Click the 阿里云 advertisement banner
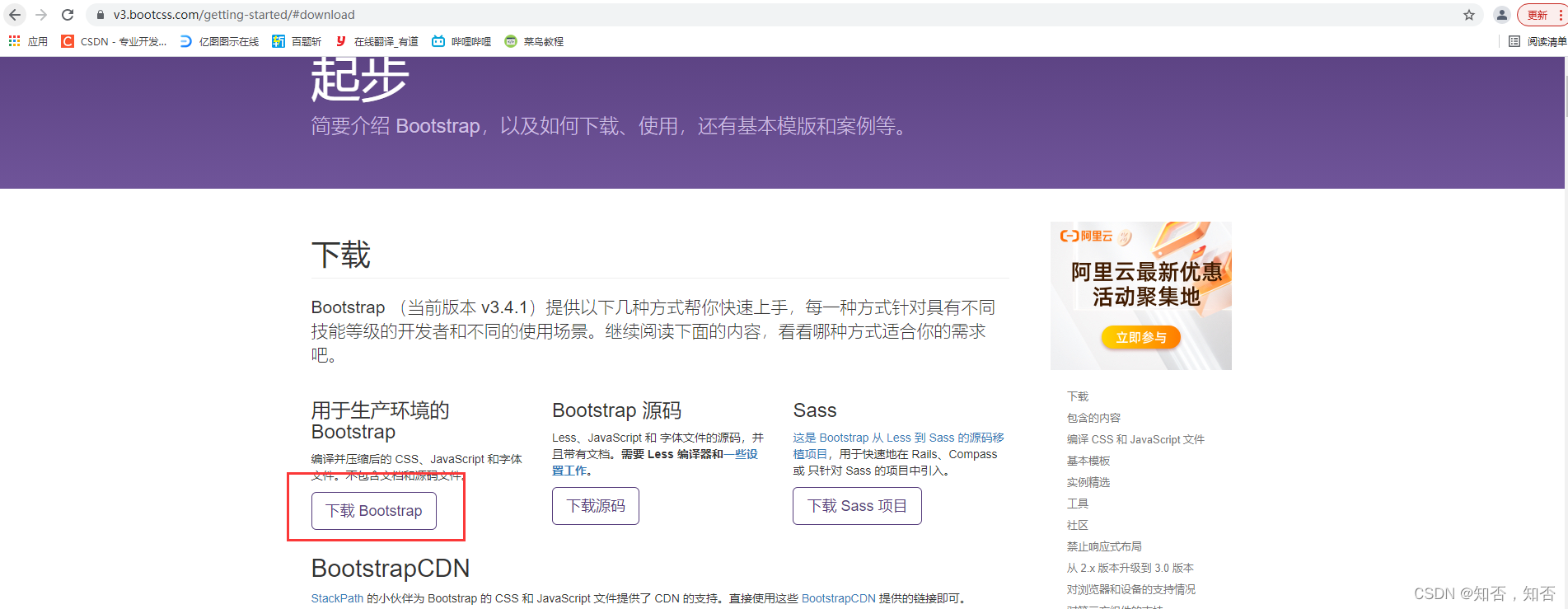Viewport: 1568px width, 609px height. 1141,295
